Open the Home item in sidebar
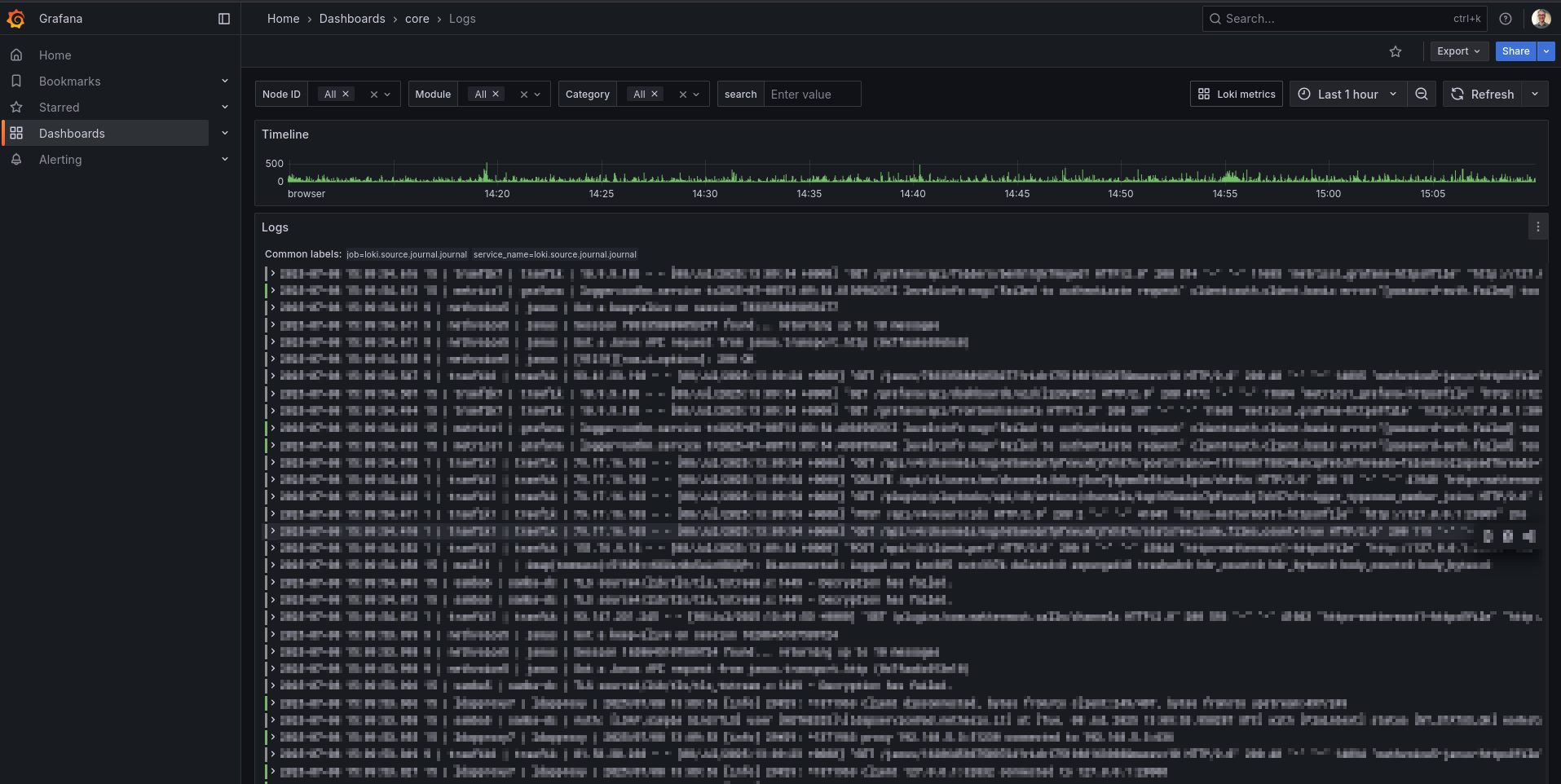This screenshot has width=1561, height=784. [x=55, y=55]
